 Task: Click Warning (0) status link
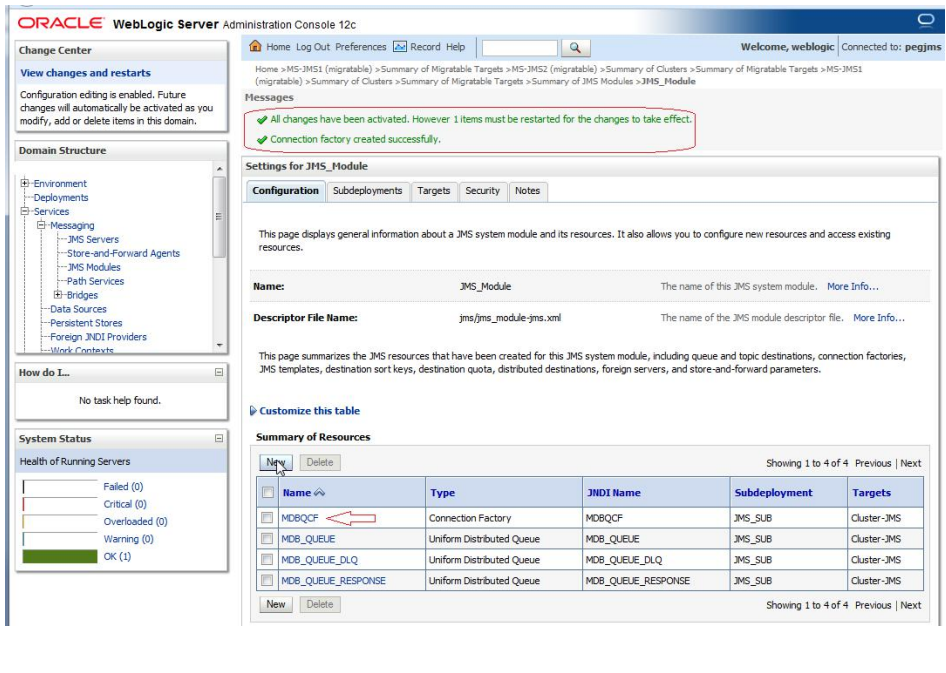point(129,539)
